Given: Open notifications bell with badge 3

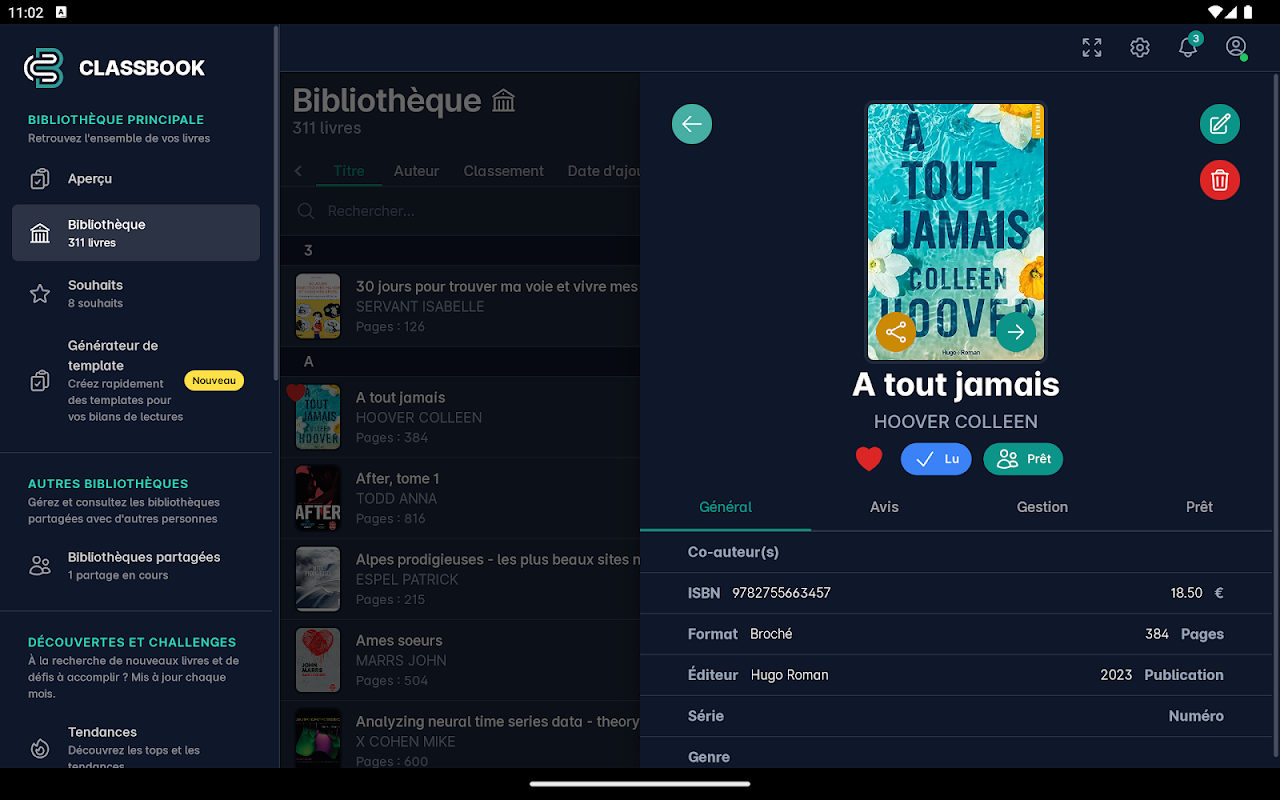Looking at the screenshot, I should click(1188, 46).
